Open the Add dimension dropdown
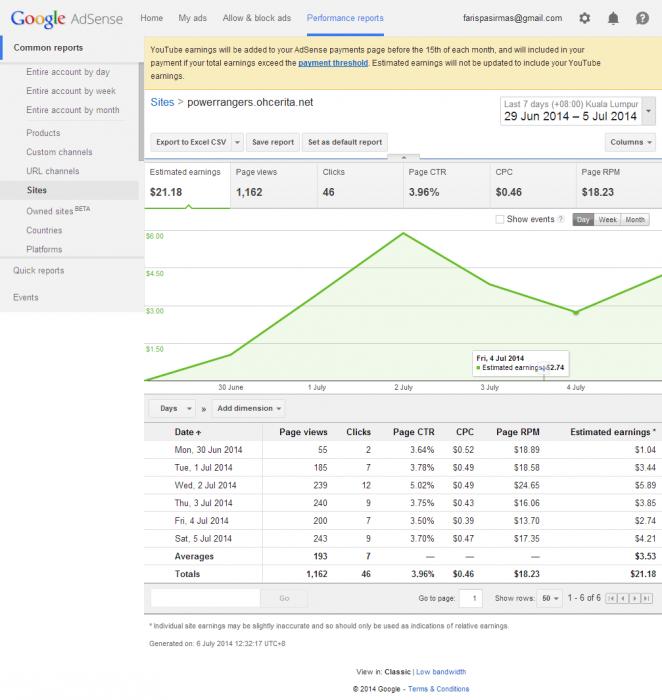 click(x=249, y=408)
